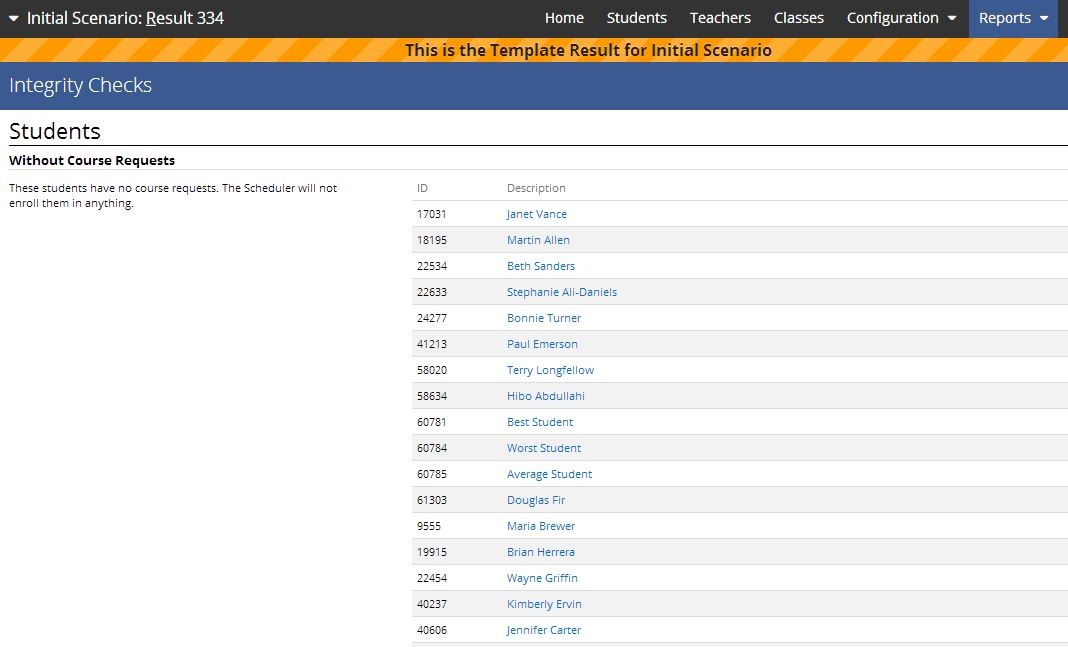This screenshot has height=647, width=1068.
Task: Go to the Classes page
Action: [798, 17]
